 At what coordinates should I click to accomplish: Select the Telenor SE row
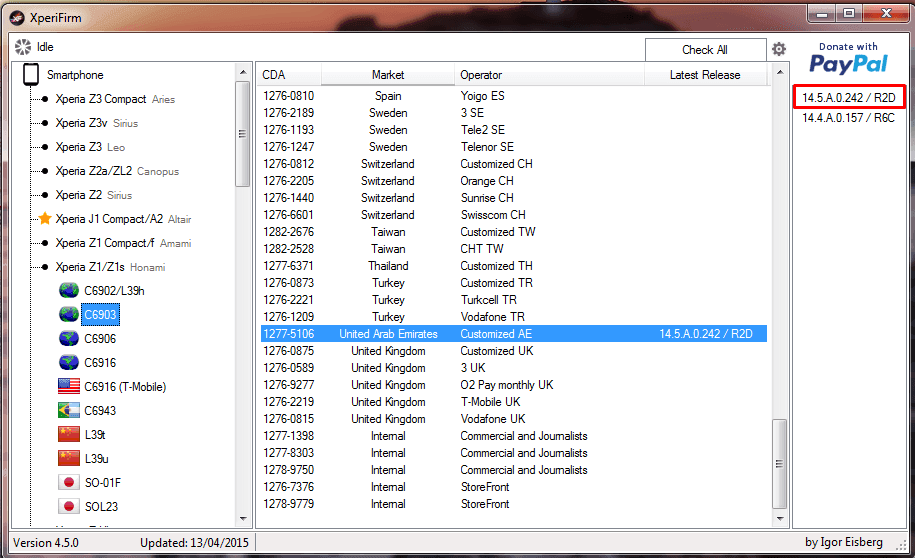point(514,147)
